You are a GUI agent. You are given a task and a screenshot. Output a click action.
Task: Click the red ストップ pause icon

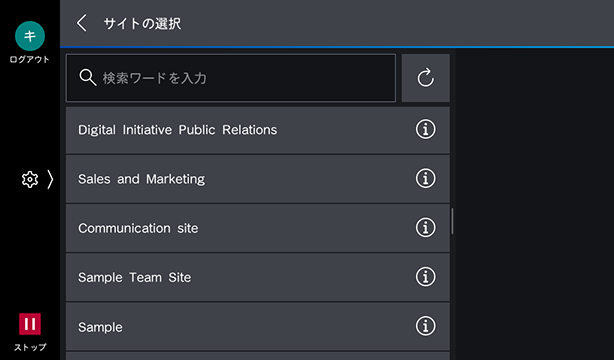[x=30, y=324]
